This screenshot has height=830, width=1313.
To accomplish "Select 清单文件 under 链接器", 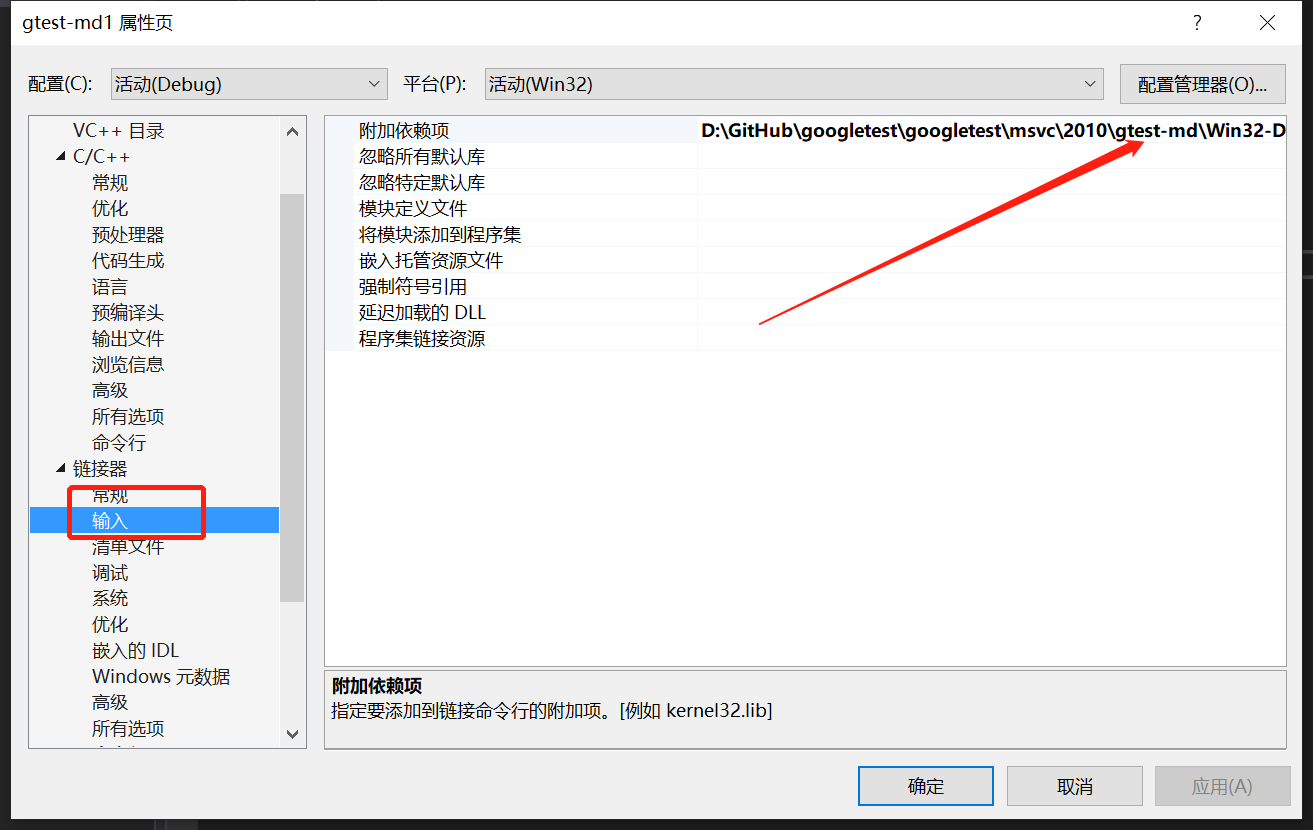I will click(128, 547).
